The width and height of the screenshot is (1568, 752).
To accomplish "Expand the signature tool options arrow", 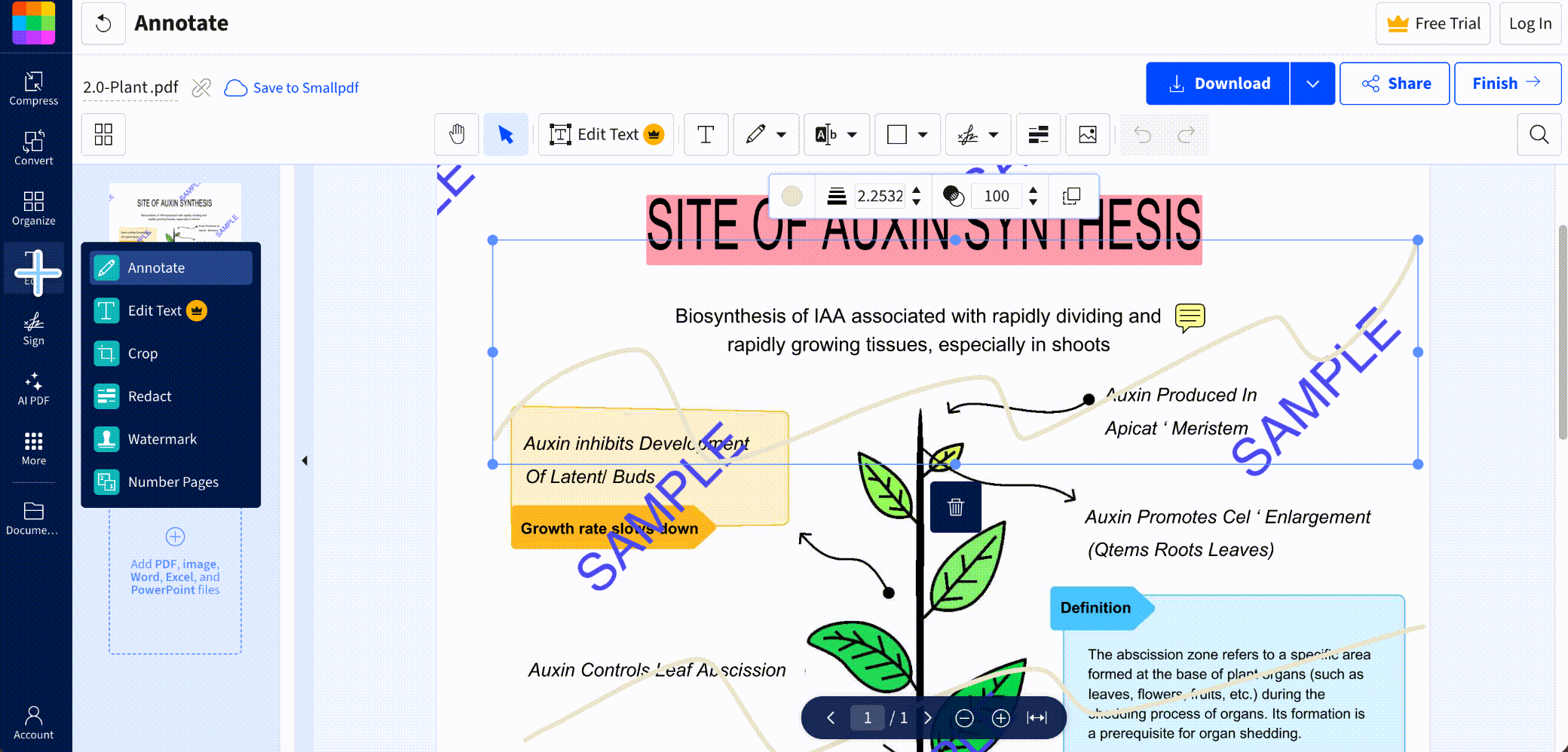I will tap(994, 134).
